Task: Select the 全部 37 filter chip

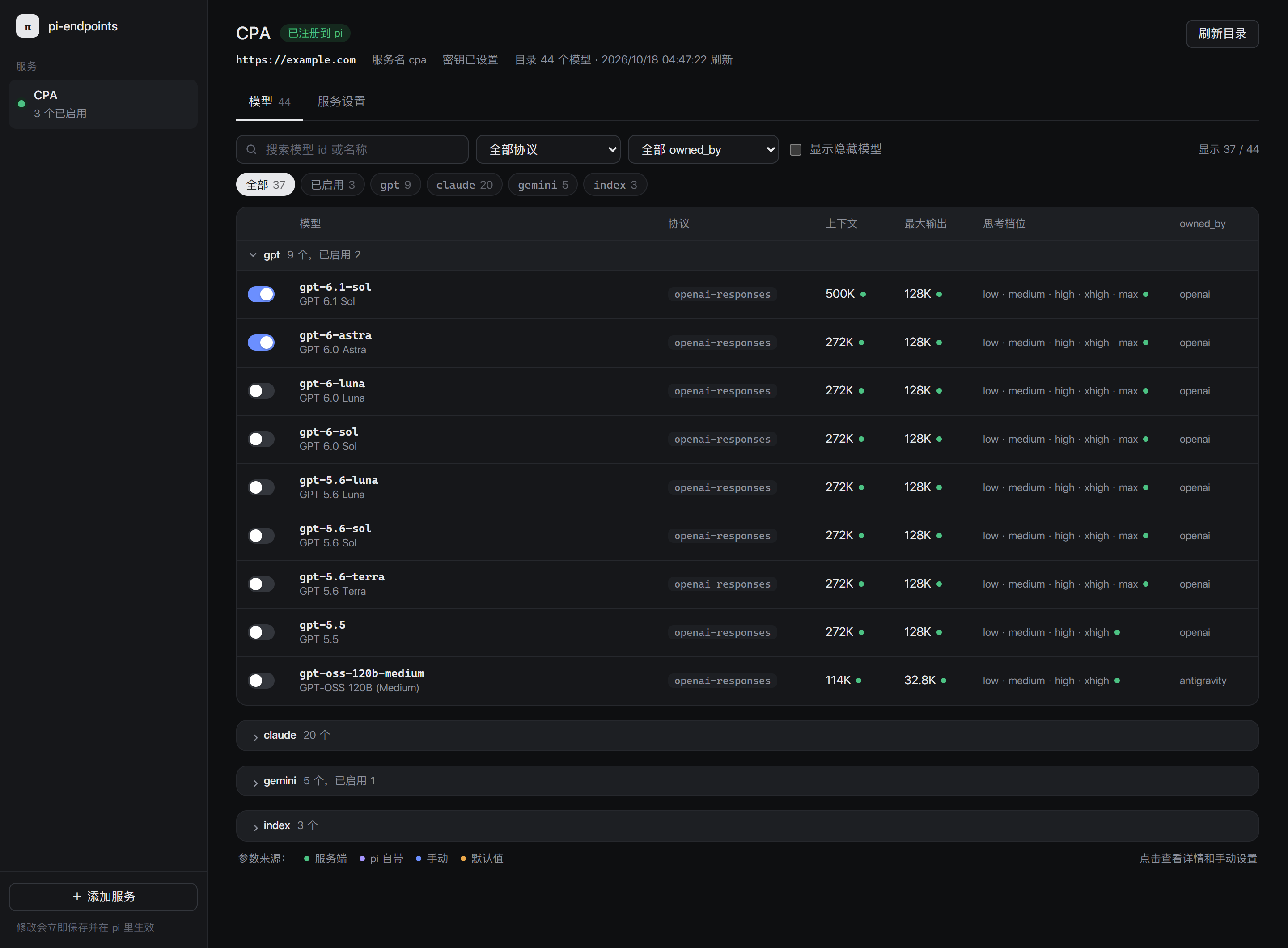Action: [265, 185]
